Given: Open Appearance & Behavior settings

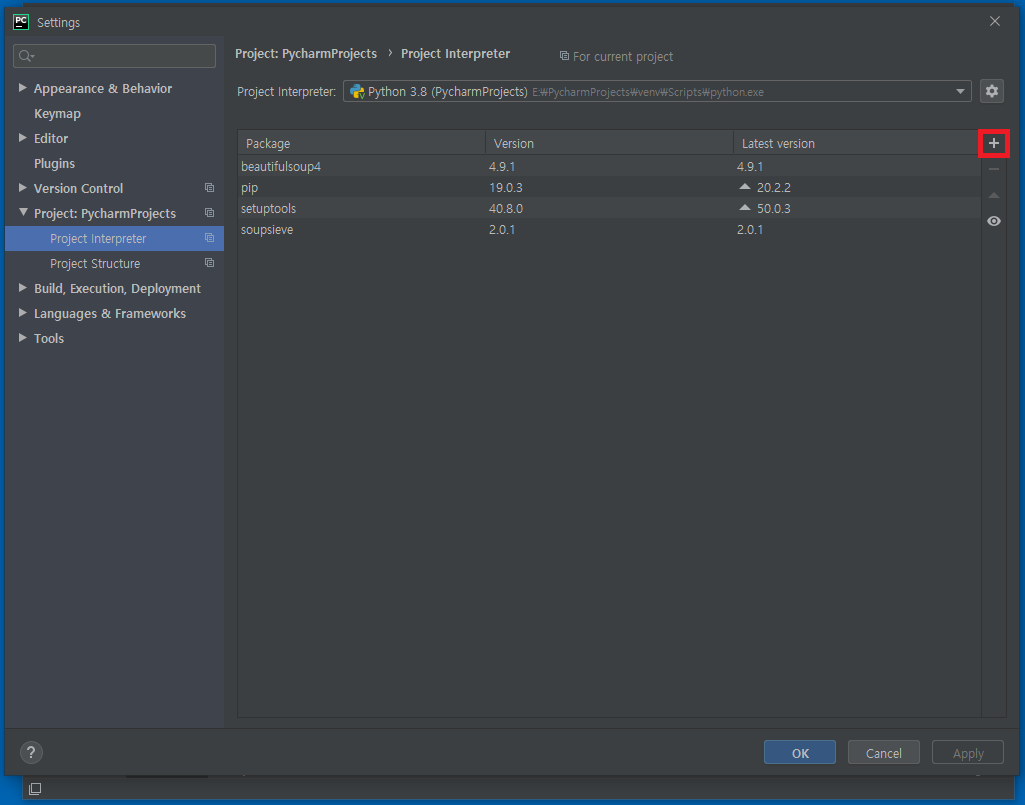Looking at the screenshot, I should (x=103, y=88).
